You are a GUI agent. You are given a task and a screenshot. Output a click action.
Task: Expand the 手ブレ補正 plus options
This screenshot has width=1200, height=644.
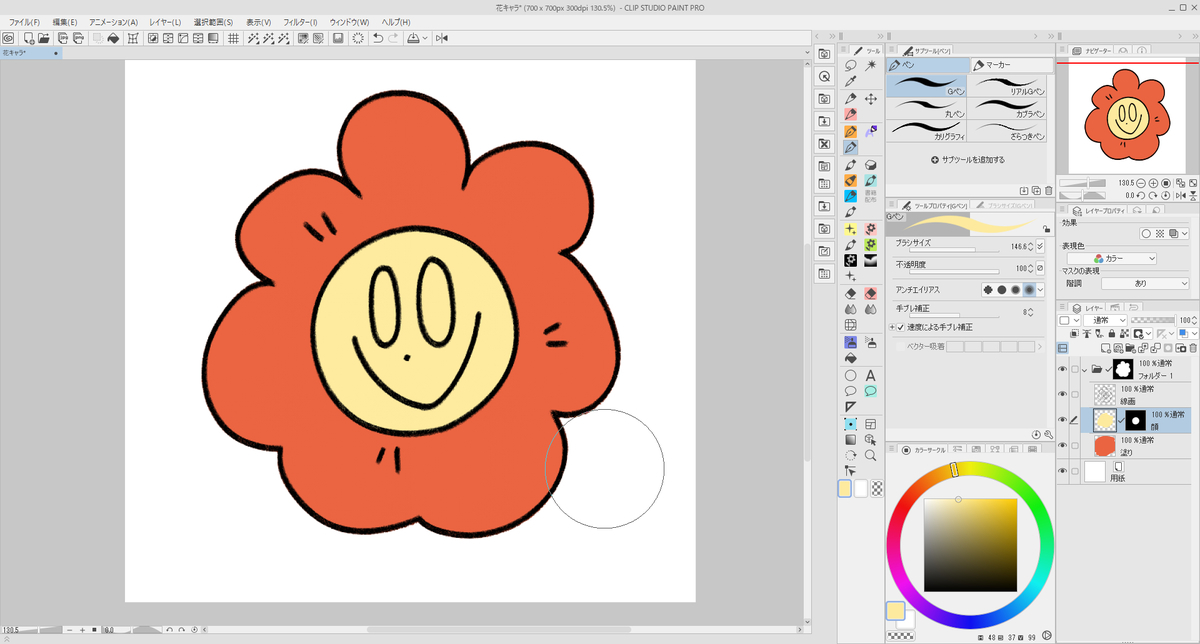coord(890,327)
